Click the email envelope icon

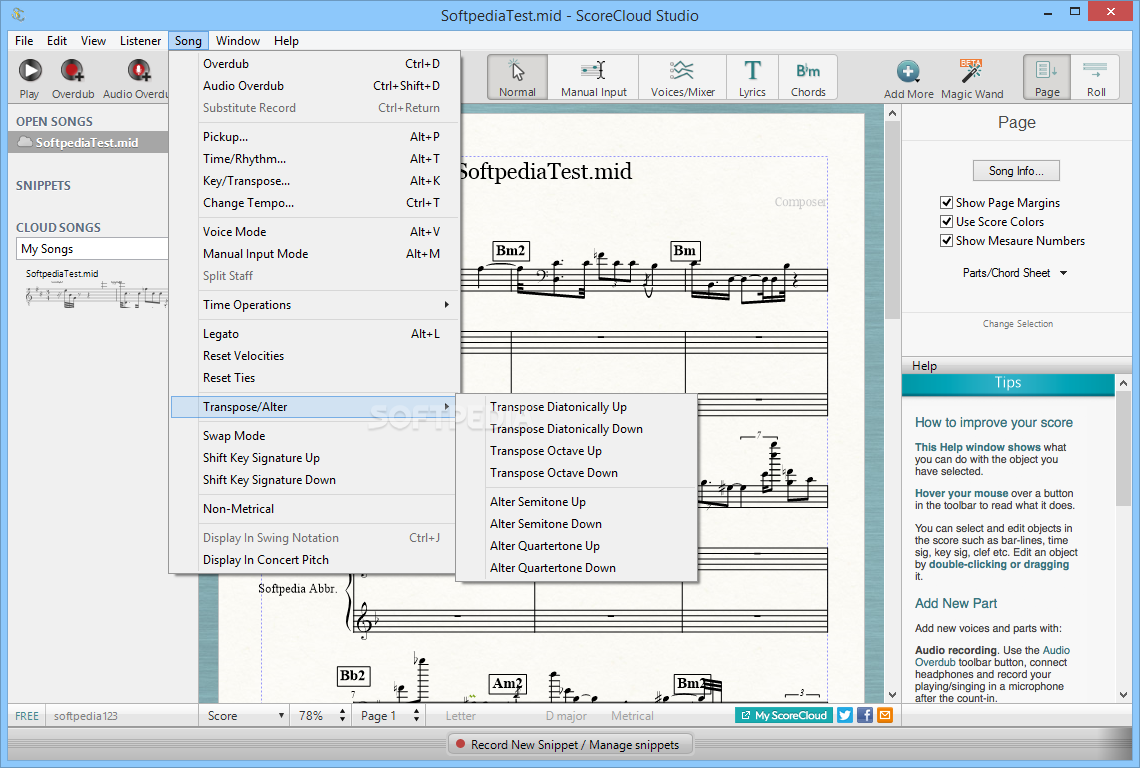[x=885, y=715]
